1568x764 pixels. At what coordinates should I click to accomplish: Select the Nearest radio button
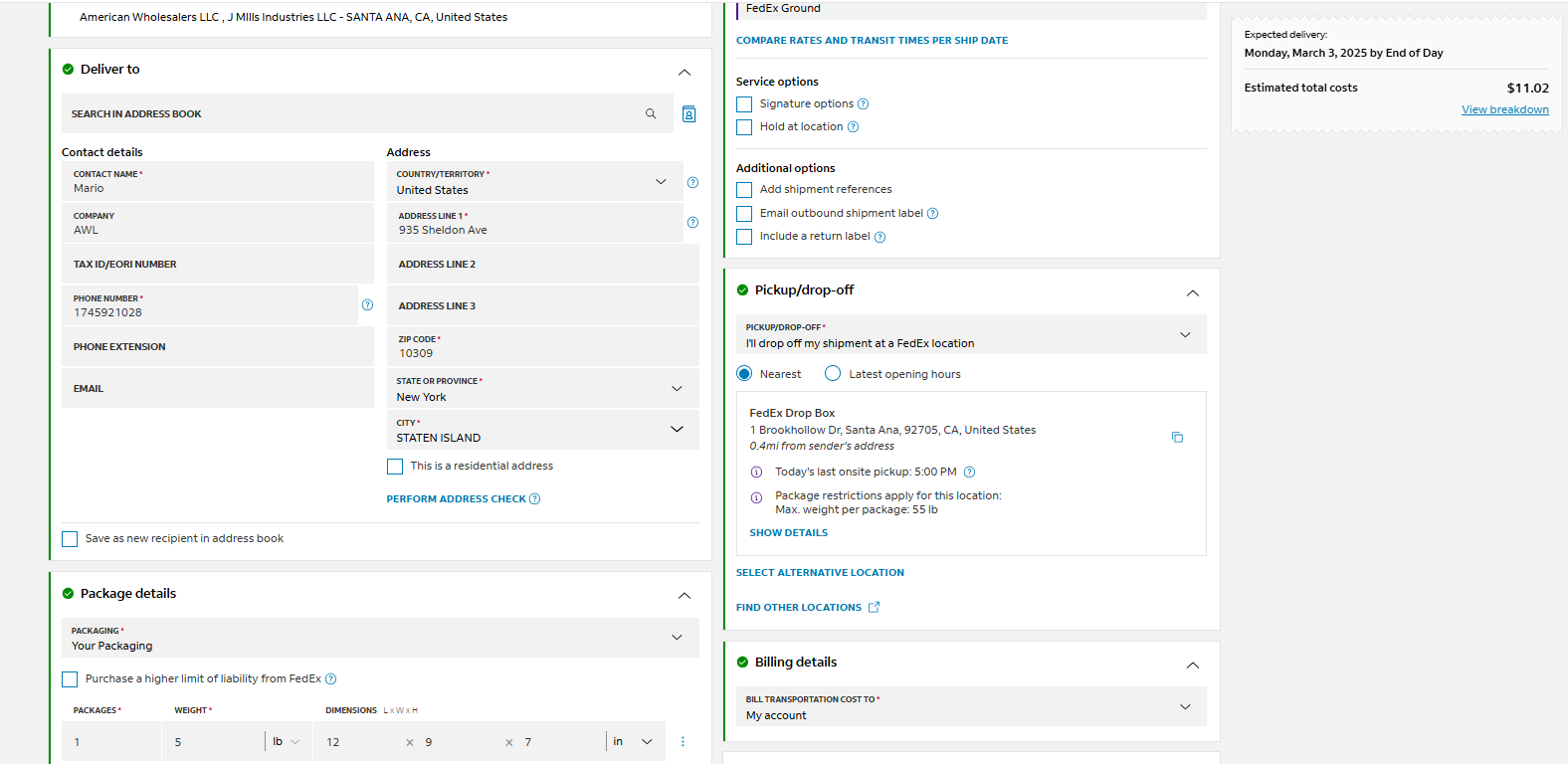tap(744, 374)
